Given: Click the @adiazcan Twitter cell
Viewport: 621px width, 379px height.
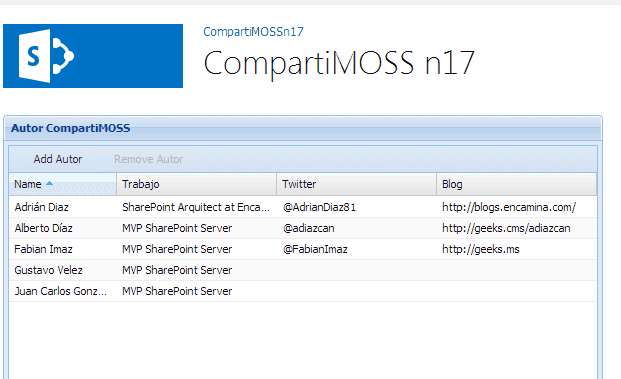Looking at the screenshot, I should pyautogui.click(x=309, y=228).
